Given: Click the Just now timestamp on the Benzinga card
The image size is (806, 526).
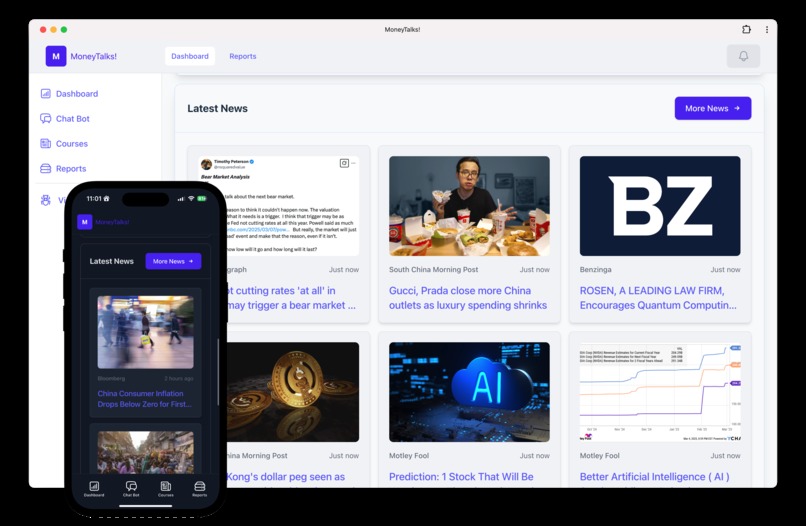Looking at the screenshot, I should (x=725, y=269).
